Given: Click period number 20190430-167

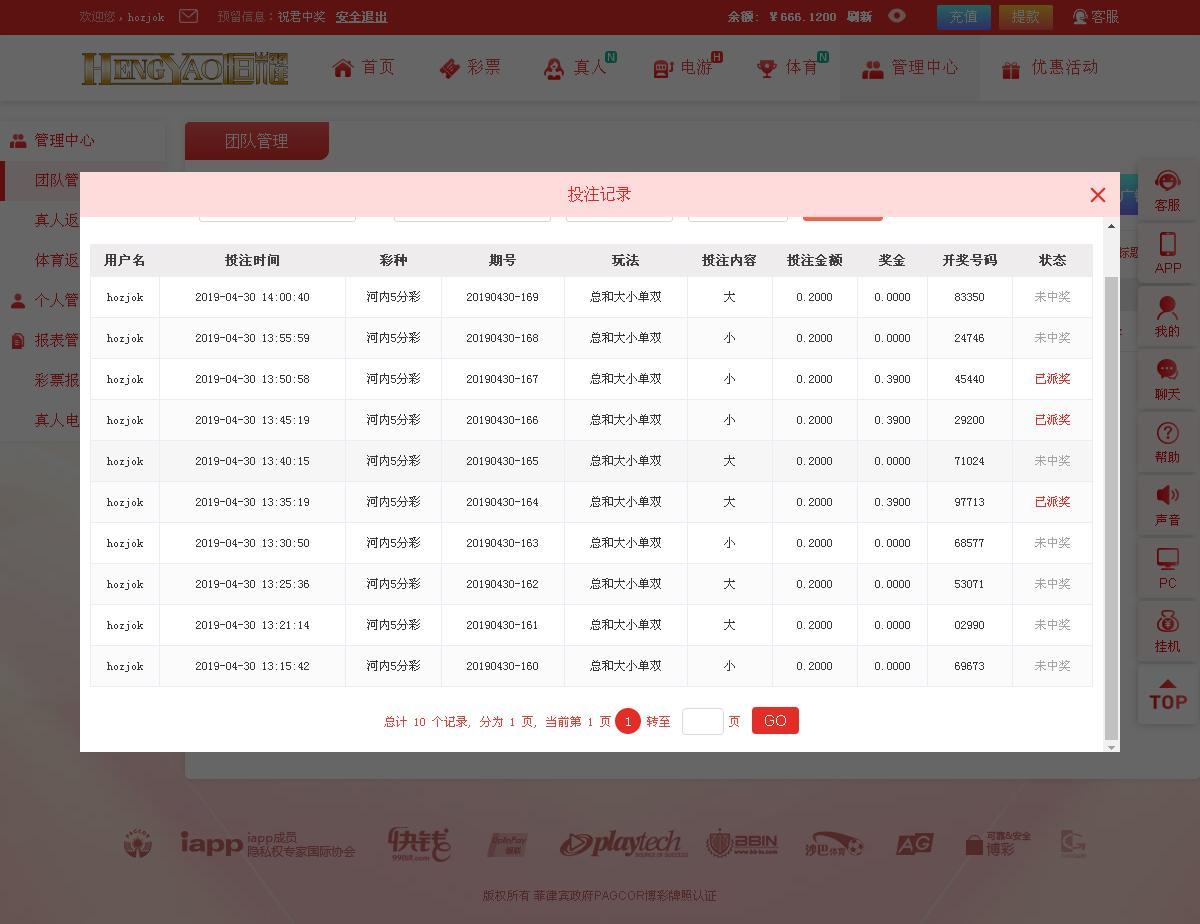Looking at the screenshot, I should pyautogui.click(x=502, y=379).
